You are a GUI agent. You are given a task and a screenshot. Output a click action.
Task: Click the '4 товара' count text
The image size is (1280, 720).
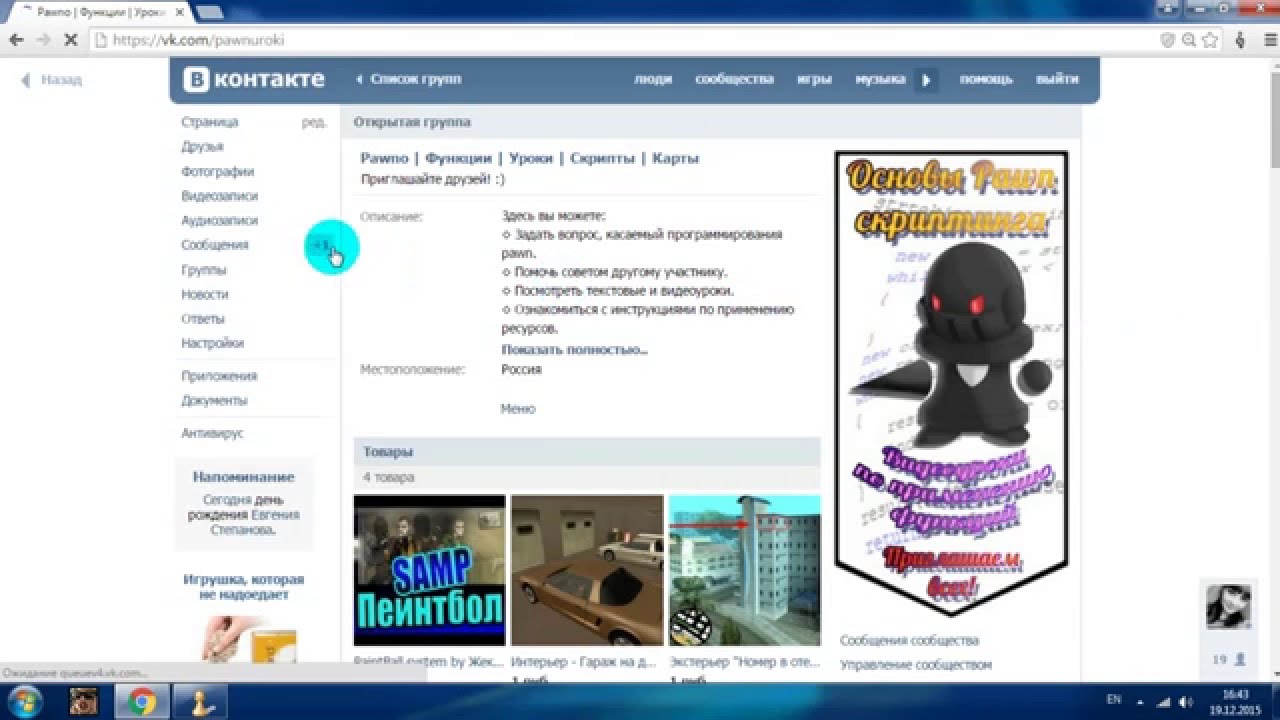click(x=388, y=478)
